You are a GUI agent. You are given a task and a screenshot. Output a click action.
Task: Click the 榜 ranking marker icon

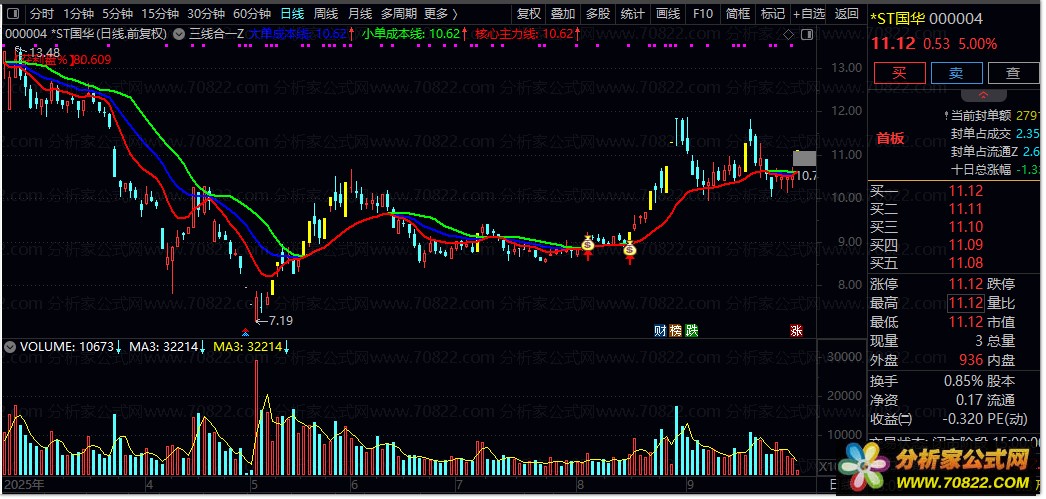676,330
